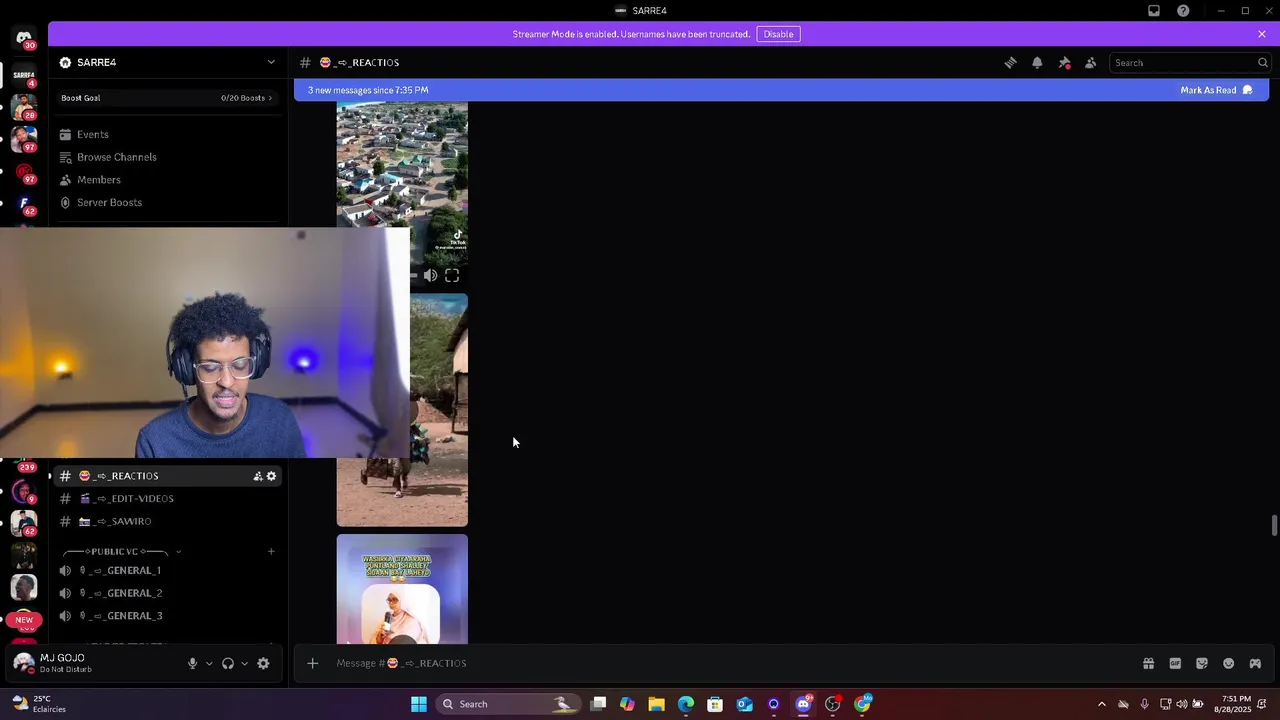Open the weather widget showing 25°C
Viewport: 1280px width, 720px height.
point(38,704)
